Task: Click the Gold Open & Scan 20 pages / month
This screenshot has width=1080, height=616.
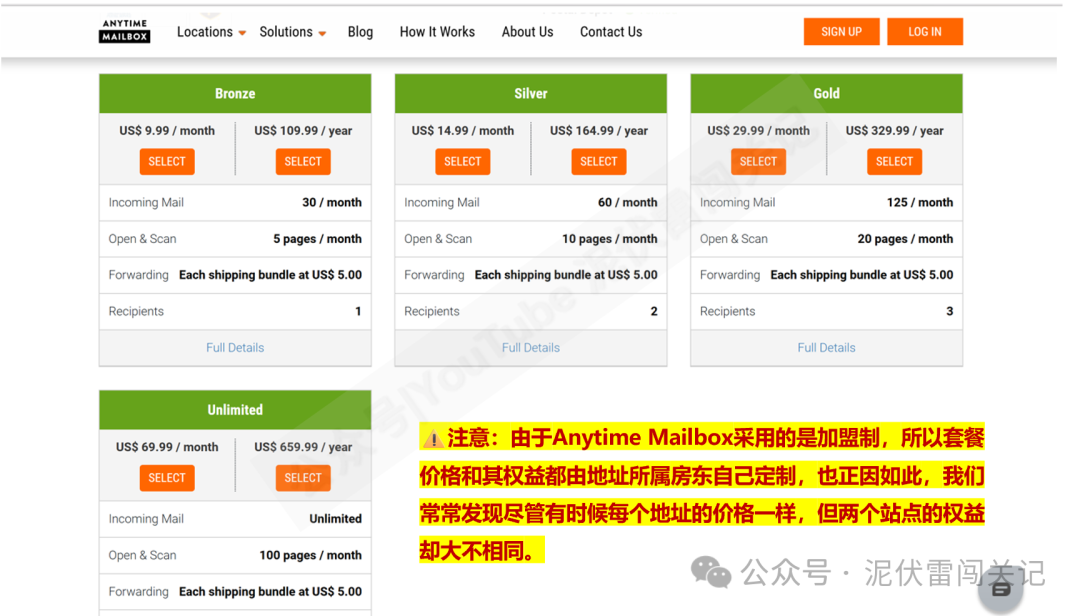Action: pos(905,239)
